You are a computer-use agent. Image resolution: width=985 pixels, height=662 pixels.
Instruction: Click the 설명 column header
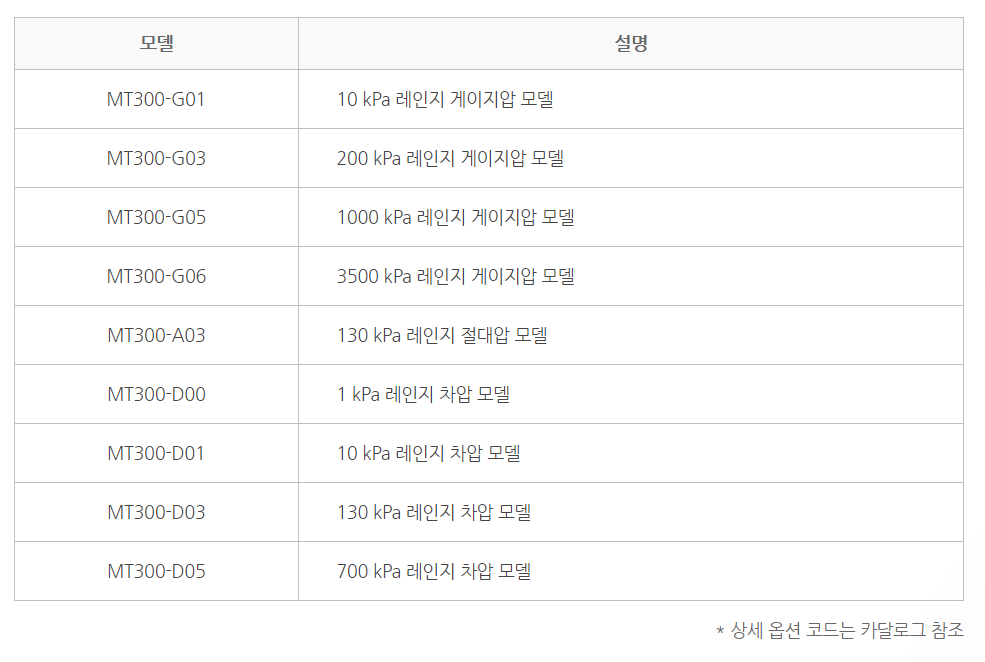[x=631, y=43]
